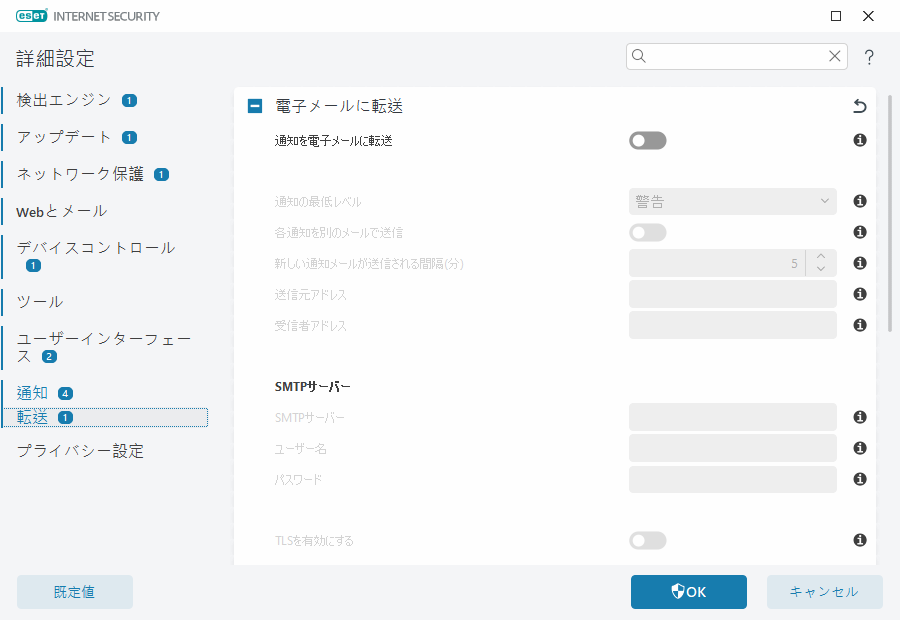Image resolution: width=900 pixels, height=620 pixels.
Task: Toggle 各通知を別のメールで送信 switch
Action: pyautogui.click(x=647, y=232)
